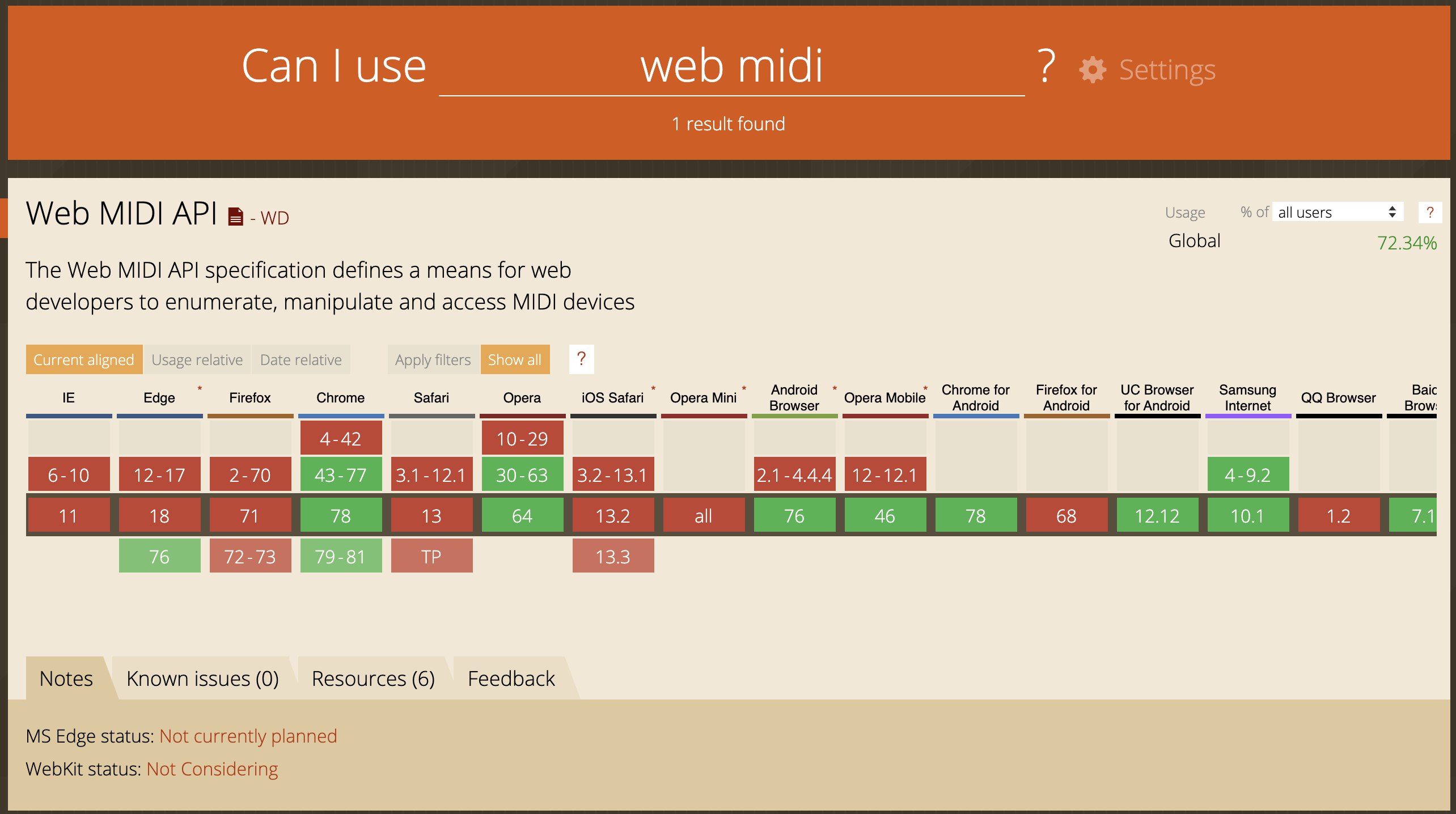Screen dimensions: 1456x814
Task: Click the IE 11 cell
Action: click(69, 515)
